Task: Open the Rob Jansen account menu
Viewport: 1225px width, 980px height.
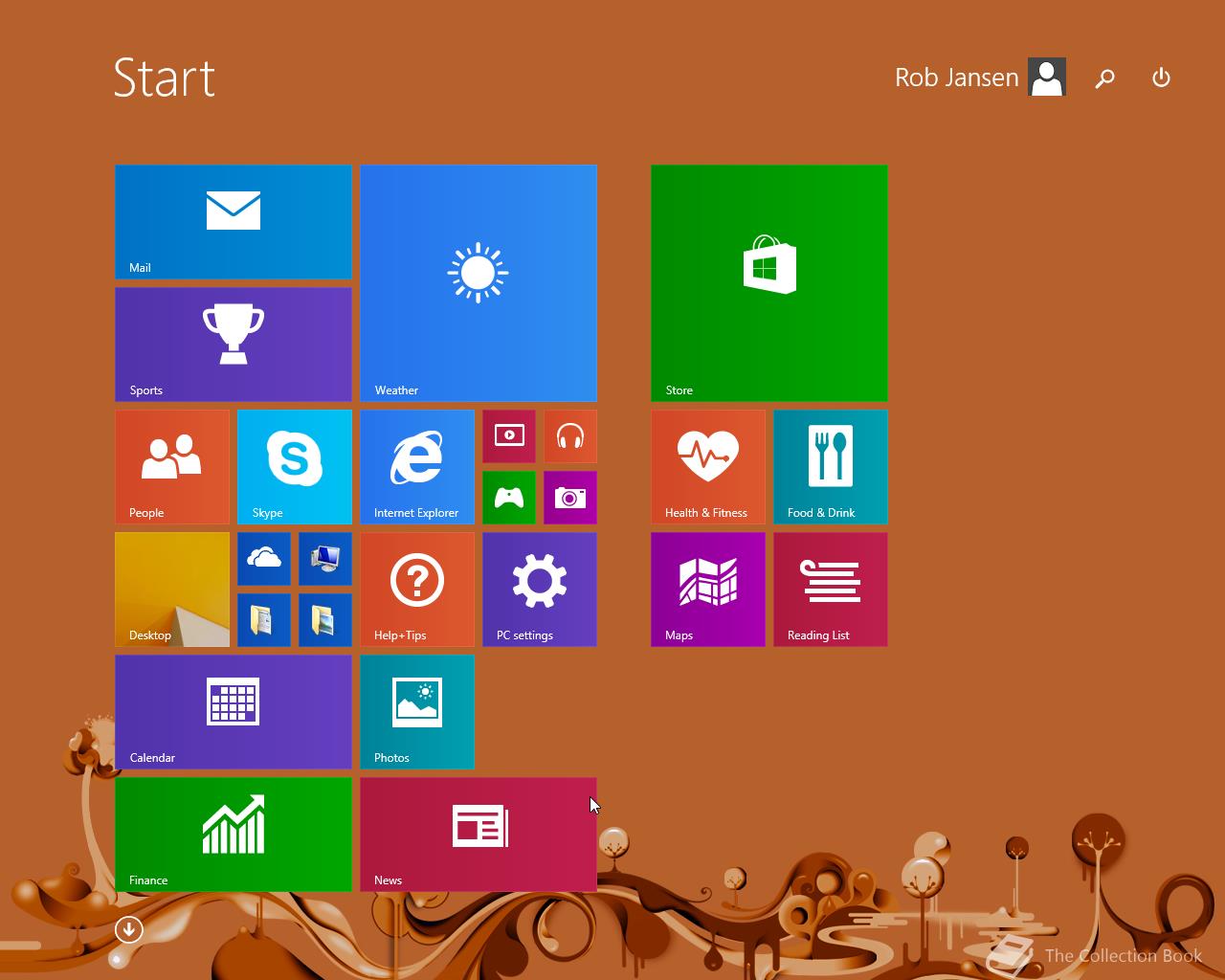Action: (x=980, y=78)
